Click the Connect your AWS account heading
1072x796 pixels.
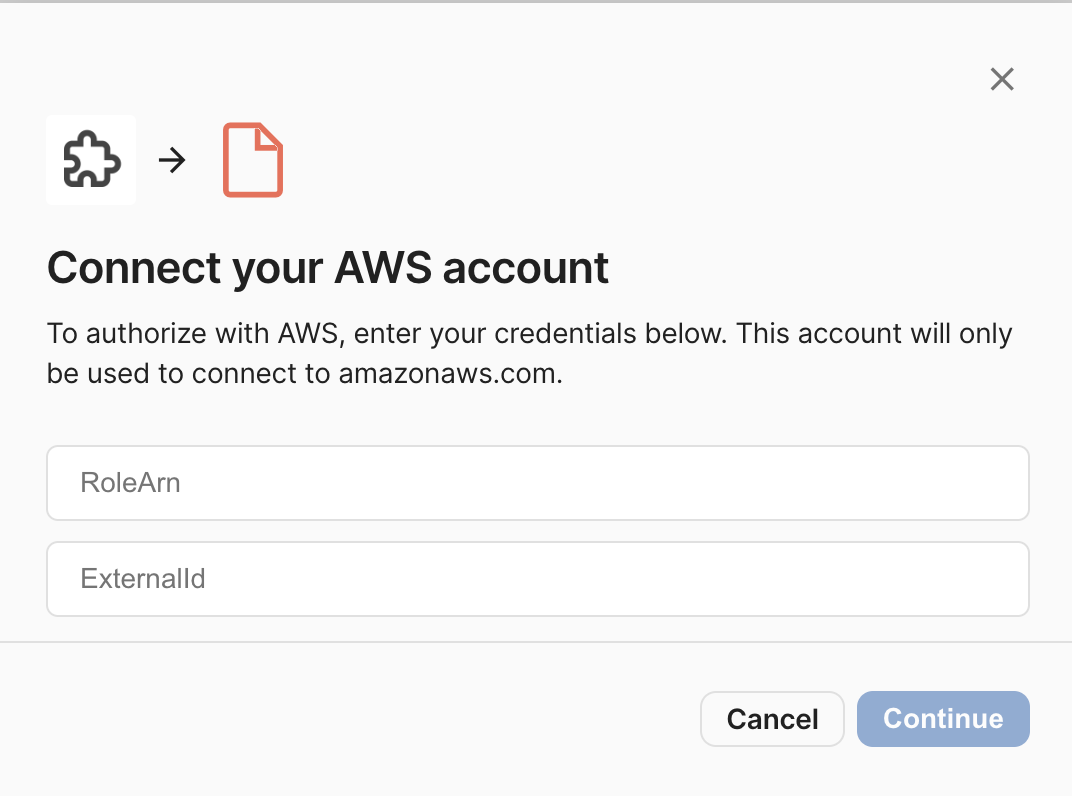327,268
